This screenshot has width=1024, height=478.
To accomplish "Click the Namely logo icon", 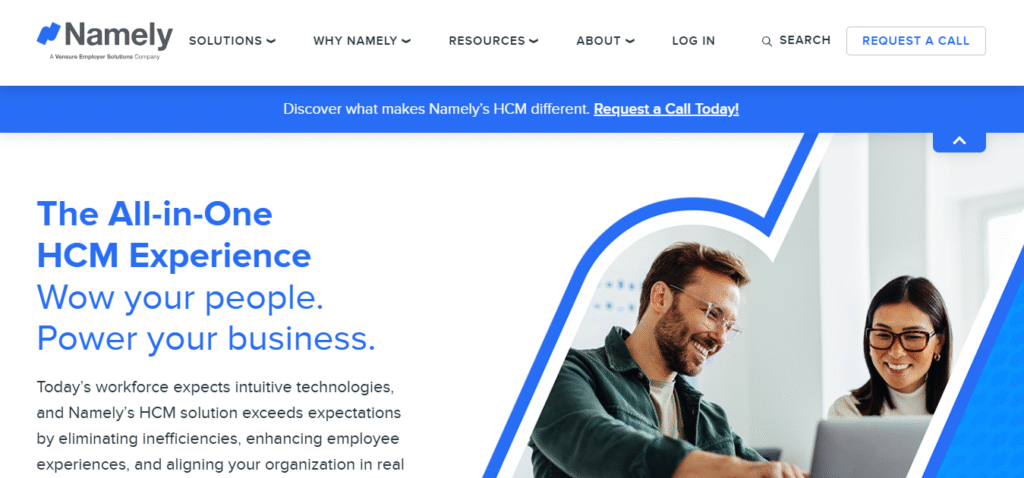I will [49, 33].
